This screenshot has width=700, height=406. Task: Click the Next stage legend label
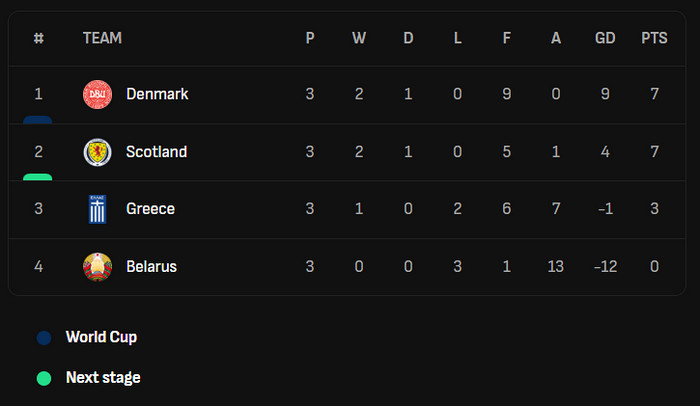point(103,378)
